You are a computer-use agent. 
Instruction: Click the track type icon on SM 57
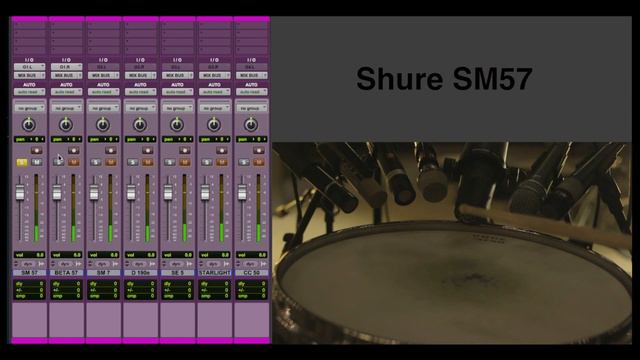(16, 264)
